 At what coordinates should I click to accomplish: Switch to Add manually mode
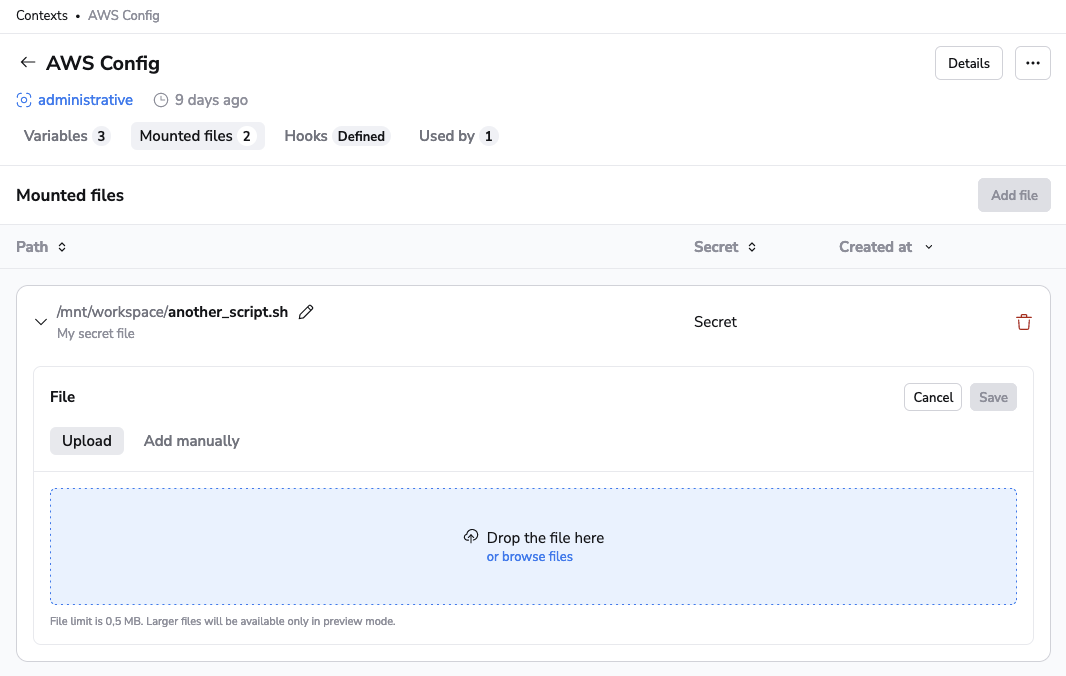coord(192,441)
